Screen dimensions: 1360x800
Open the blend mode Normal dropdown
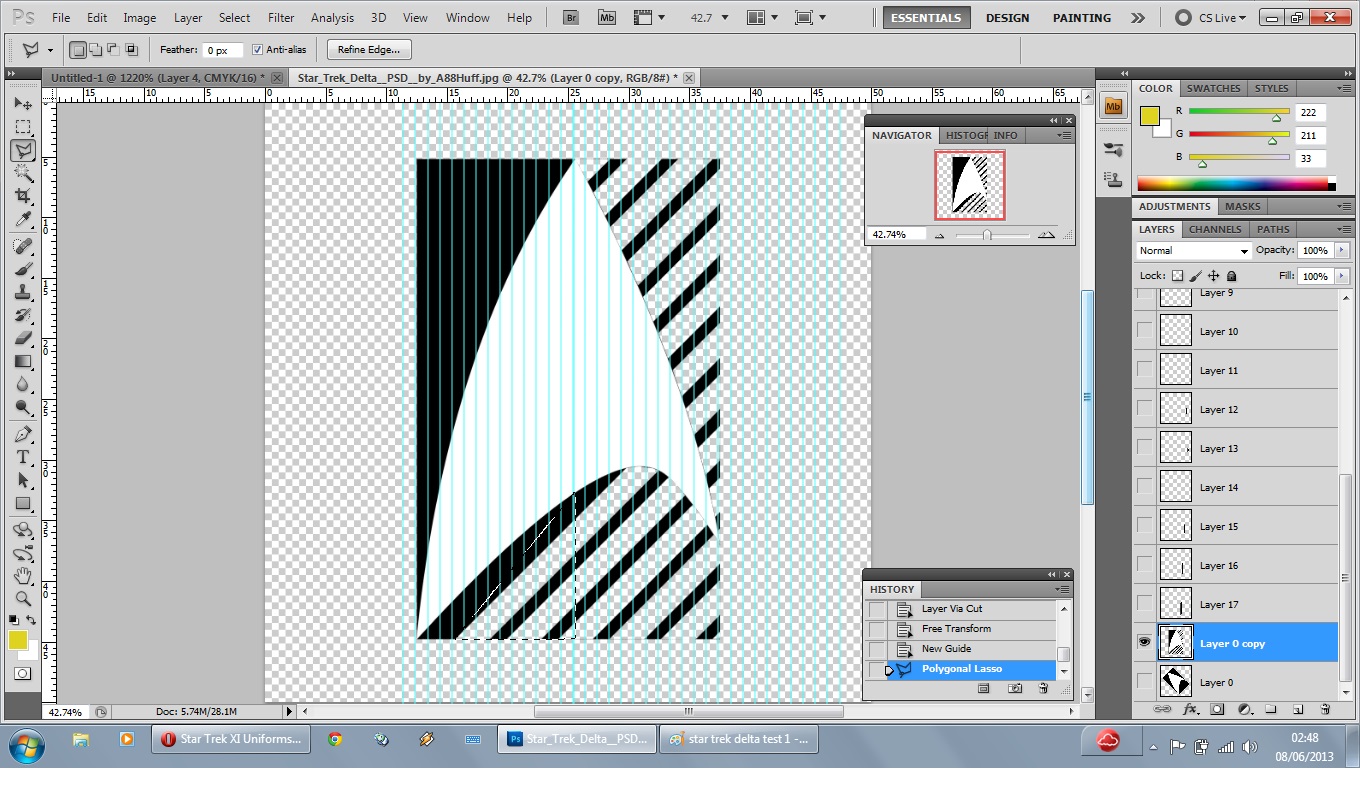[1194, 251]
